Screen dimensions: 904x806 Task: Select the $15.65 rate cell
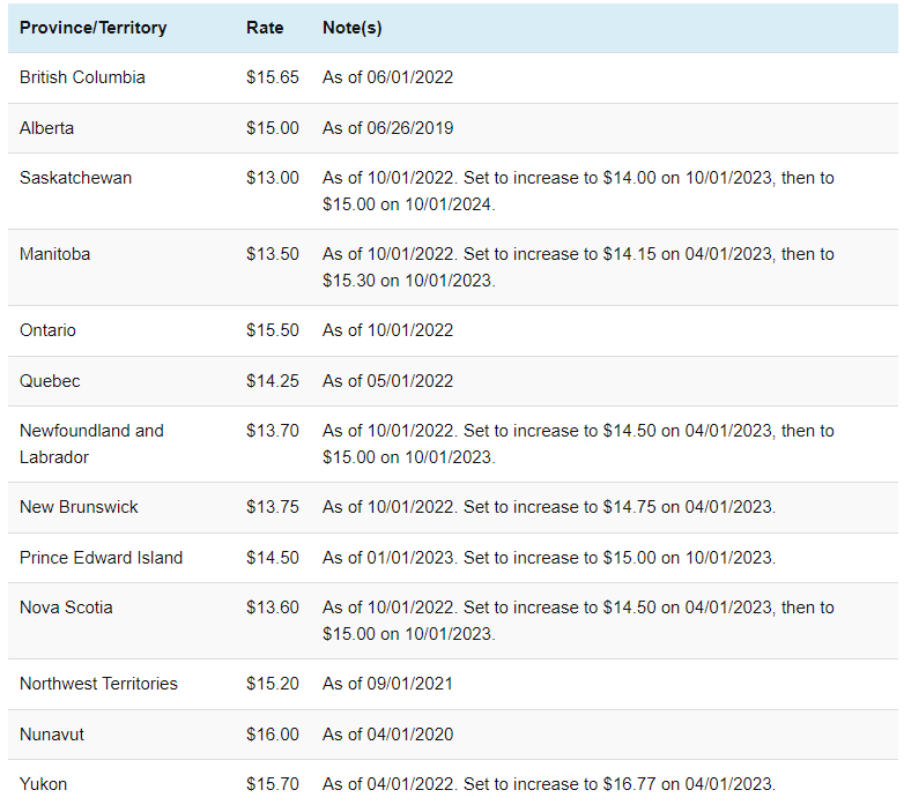point(273,77)
